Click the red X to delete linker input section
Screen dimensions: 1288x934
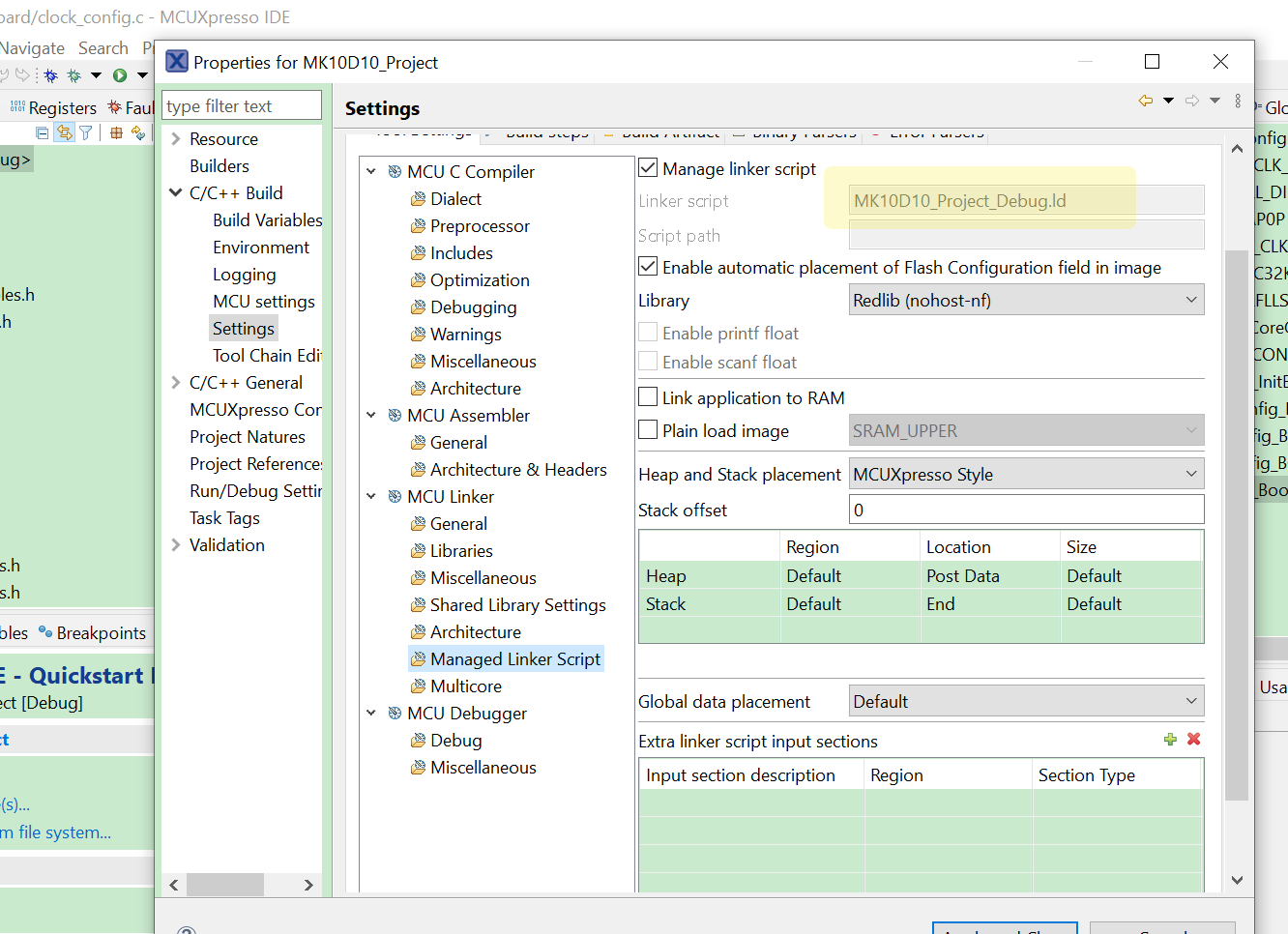[x=1193, y=739]
